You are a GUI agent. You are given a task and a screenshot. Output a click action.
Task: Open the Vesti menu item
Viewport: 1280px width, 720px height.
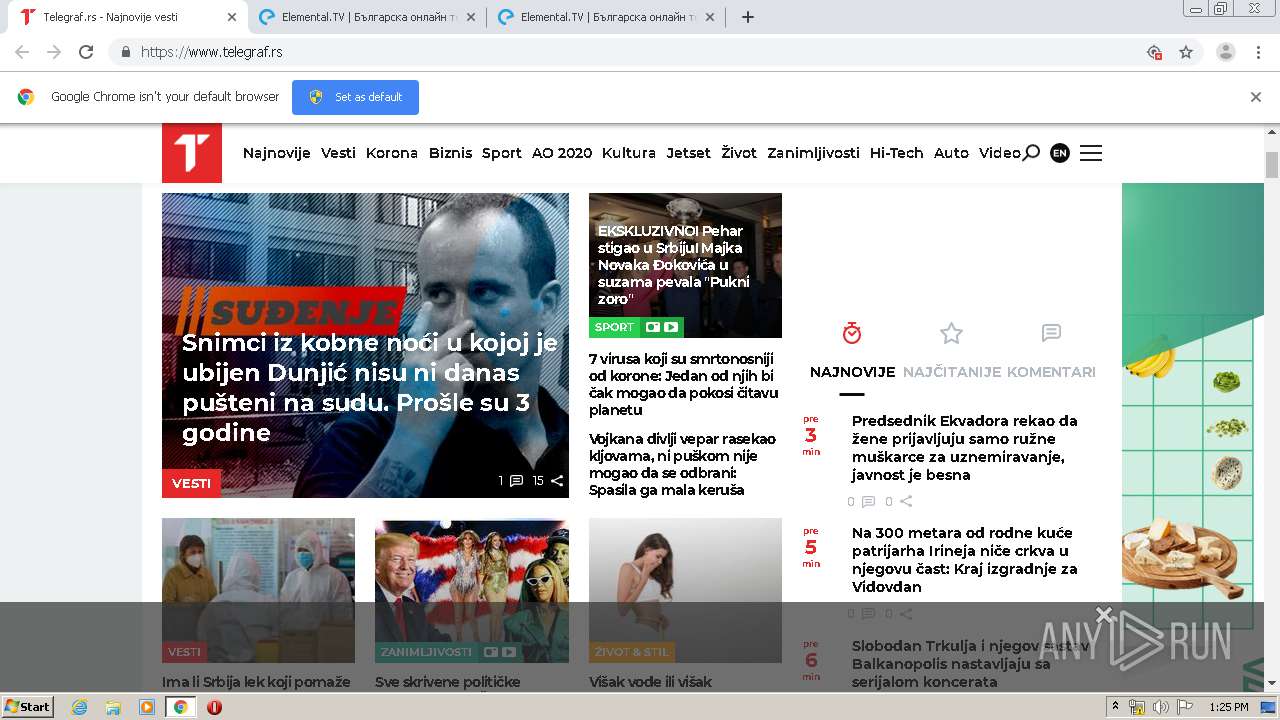tap(338, 153)
